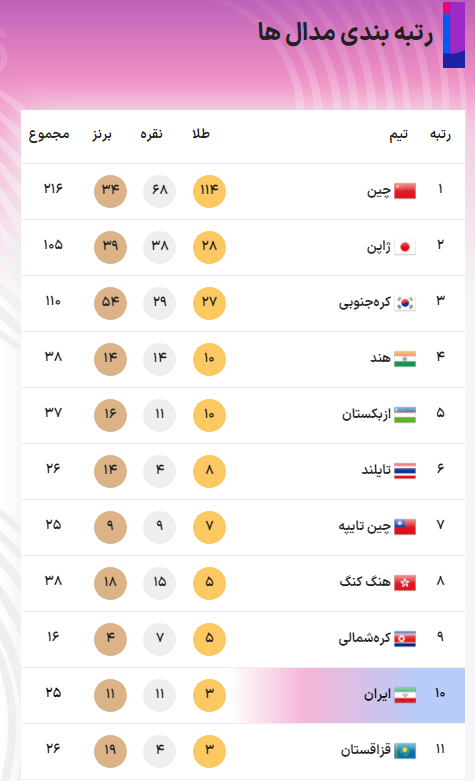The width and height of the screenshot is (475, 781).
Task: Click the China flag icon
Action: pos(405,191)
